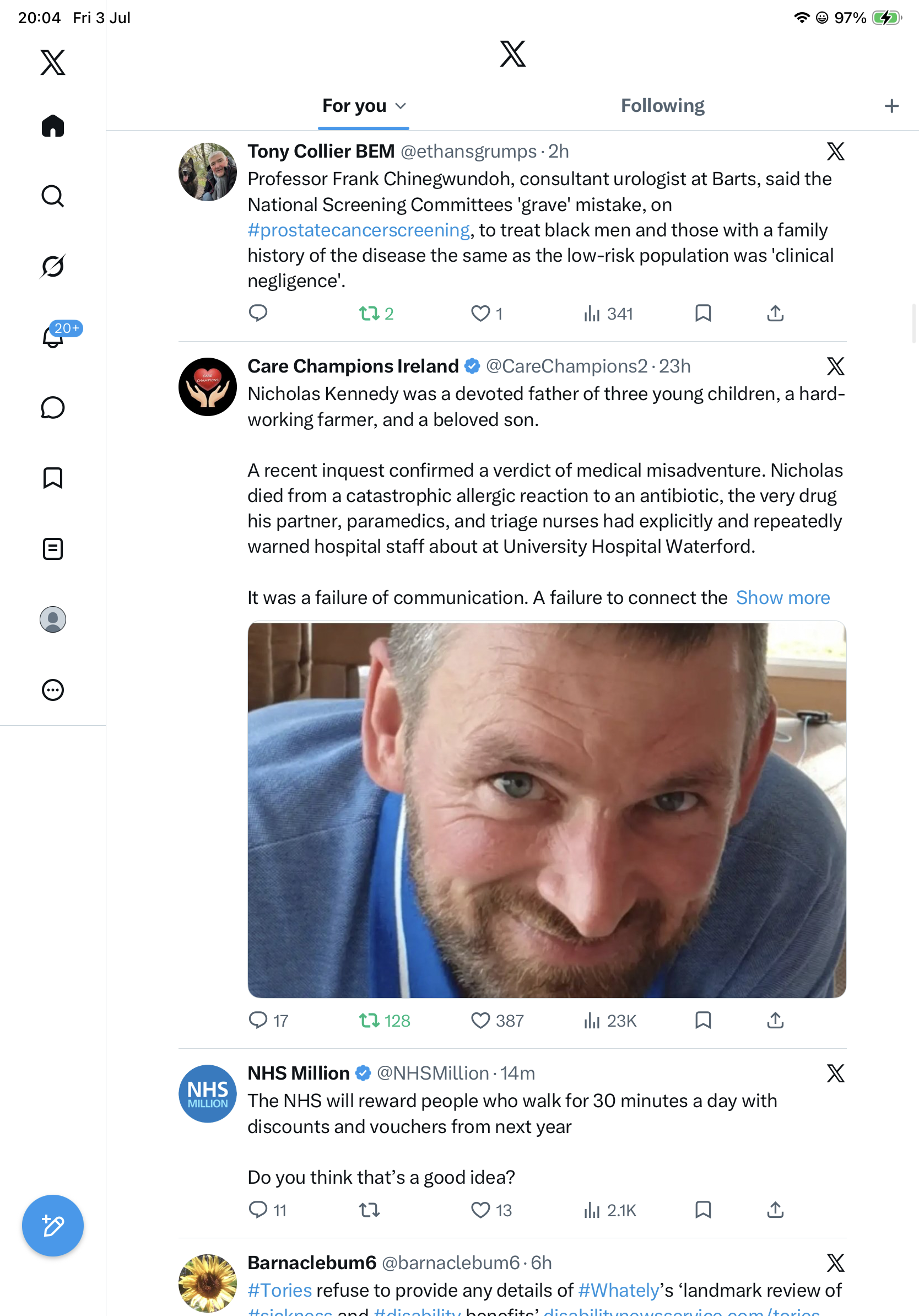
Task: Switch to the Following tab
Action: (662, 105)
